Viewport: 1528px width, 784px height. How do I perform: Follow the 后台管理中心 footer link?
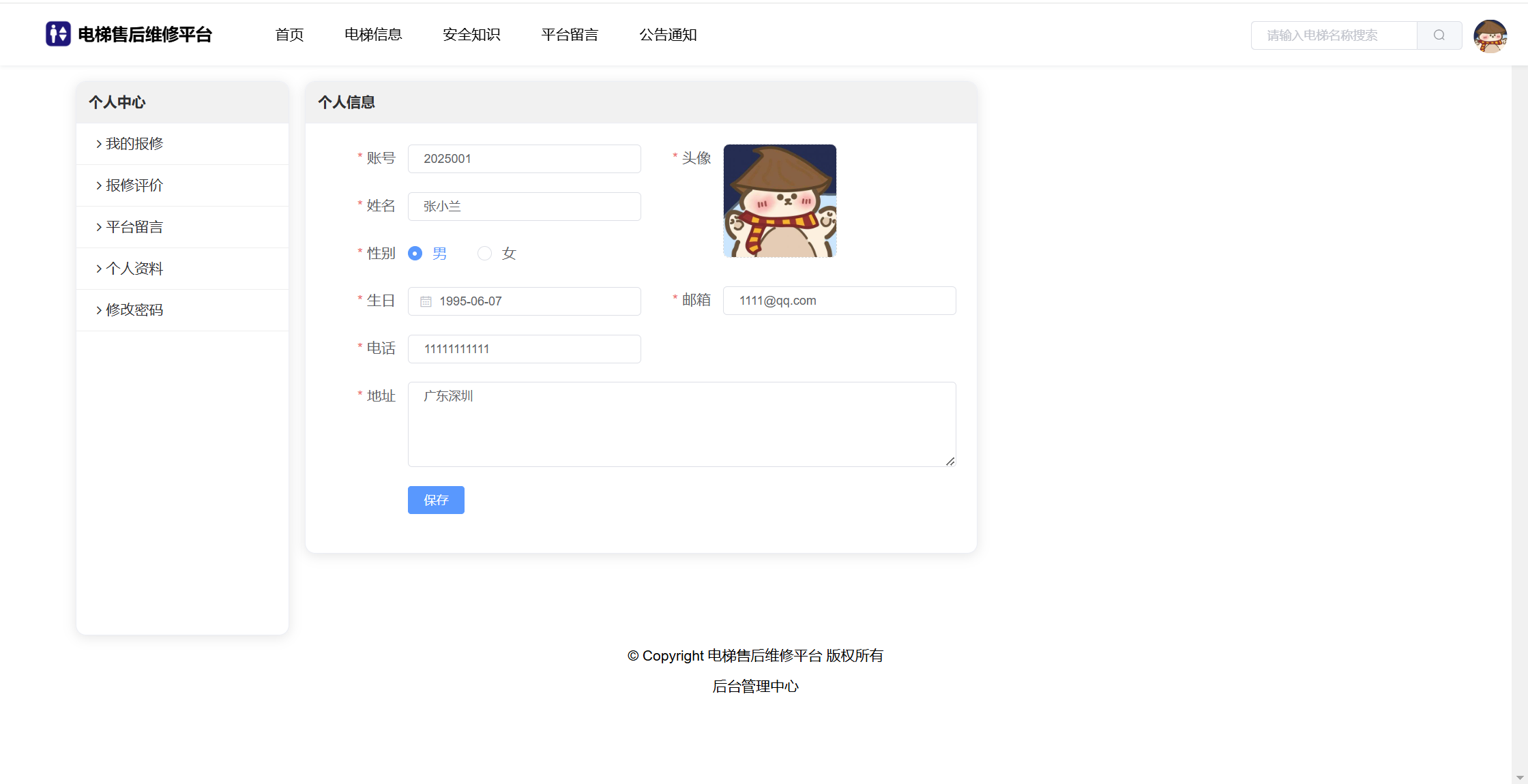[x=755, y=687]
